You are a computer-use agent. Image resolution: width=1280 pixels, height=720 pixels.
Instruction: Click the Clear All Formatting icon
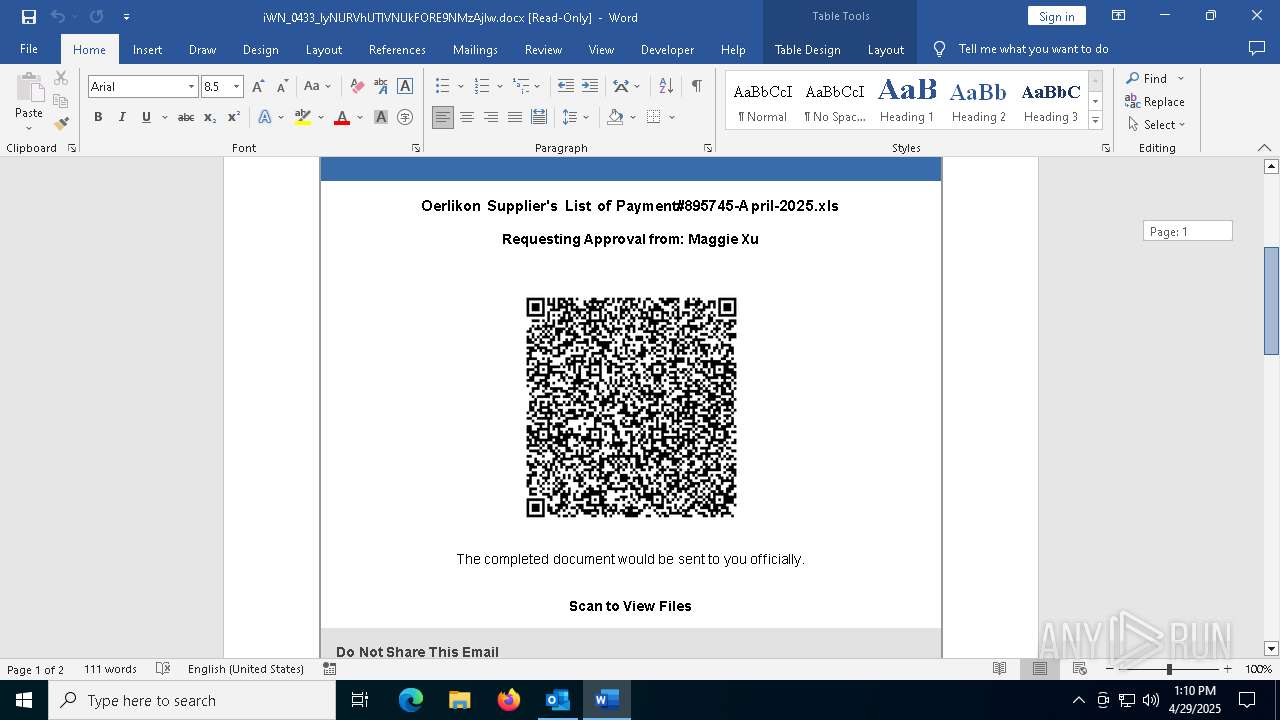coord(357,87)
